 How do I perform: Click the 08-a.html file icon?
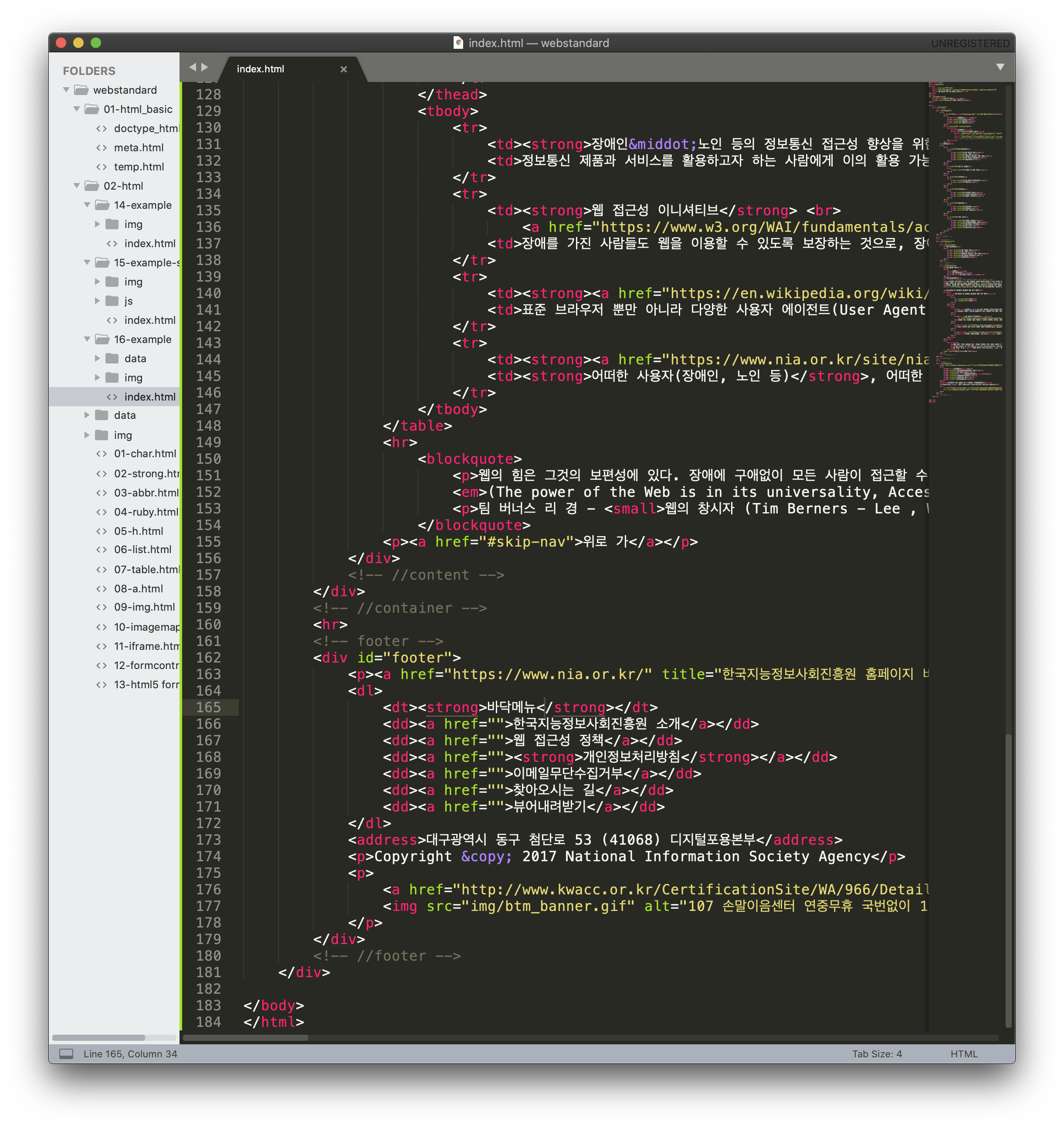(x=102, y=589)
